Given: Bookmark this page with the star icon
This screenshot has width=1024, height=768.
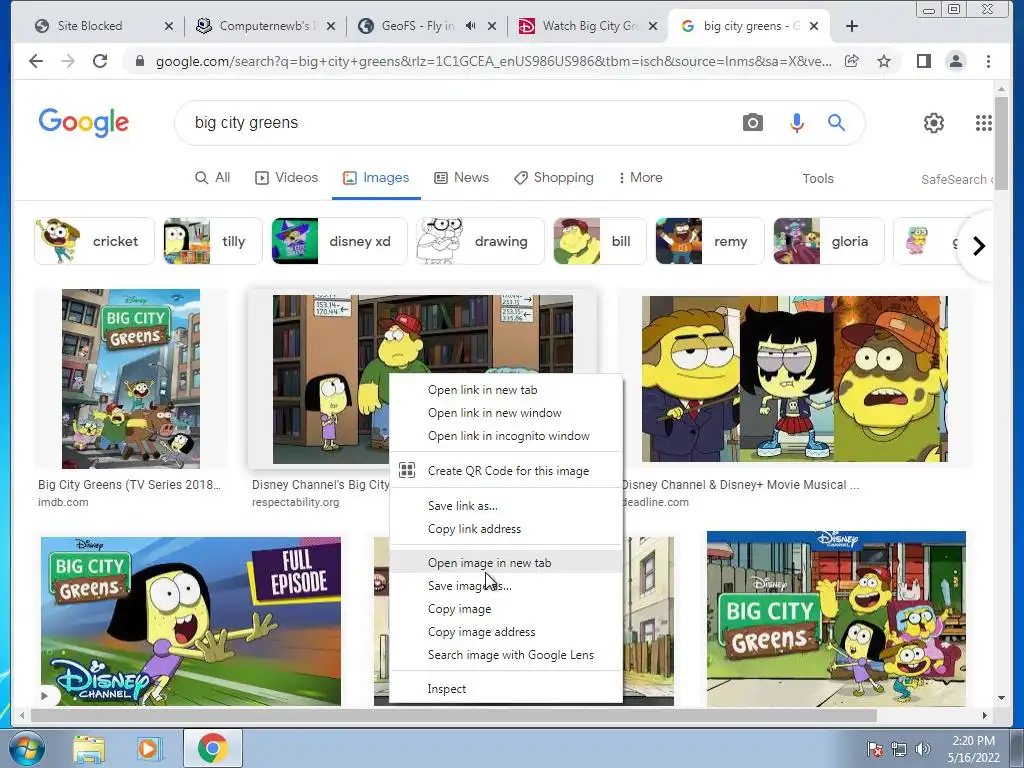Looking at the screenshot, I should [x=884, y=61].
